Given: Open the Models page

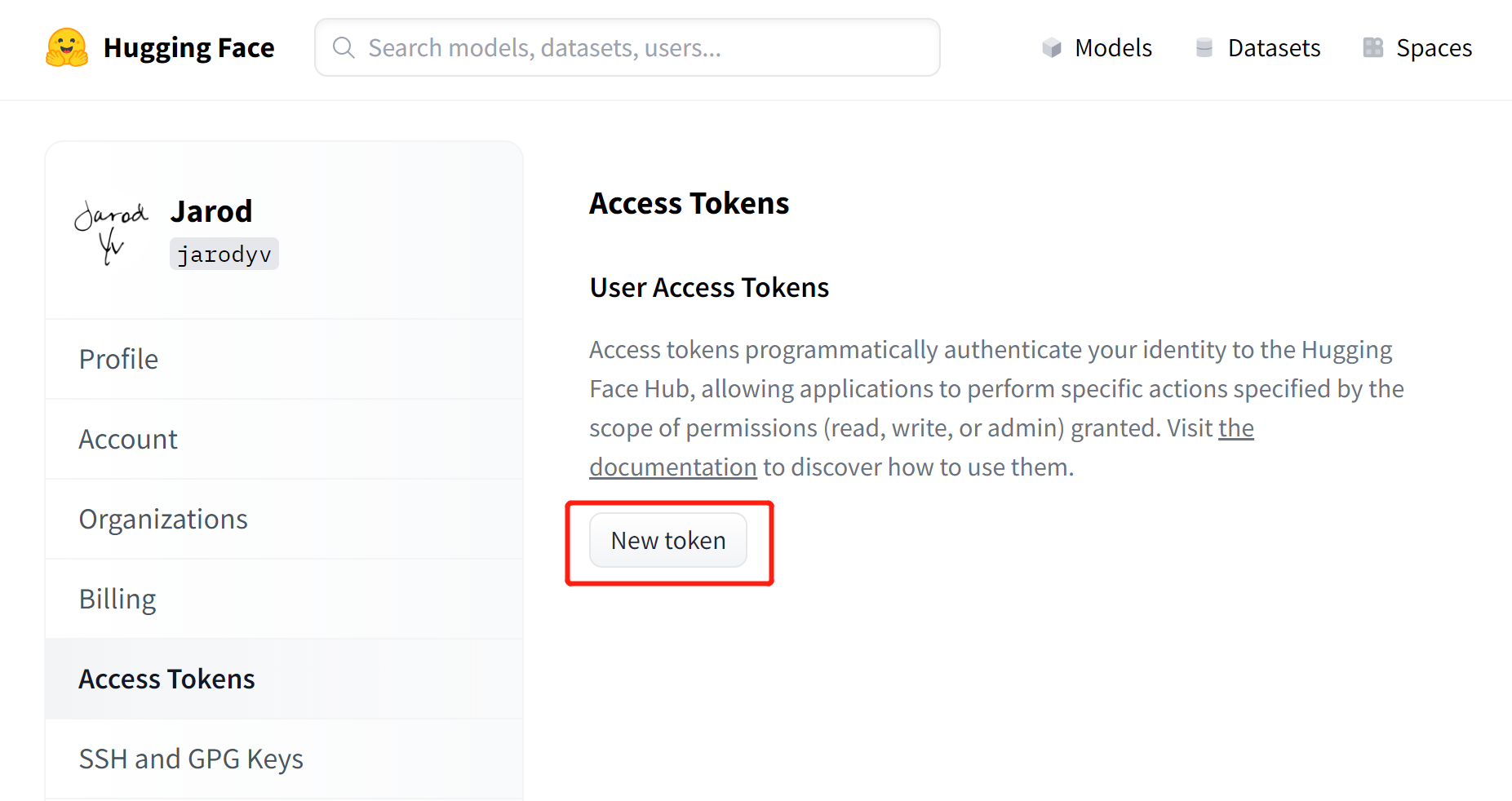Looking at the screenshot, I should pyautogui.click(x=1097, y=47).
